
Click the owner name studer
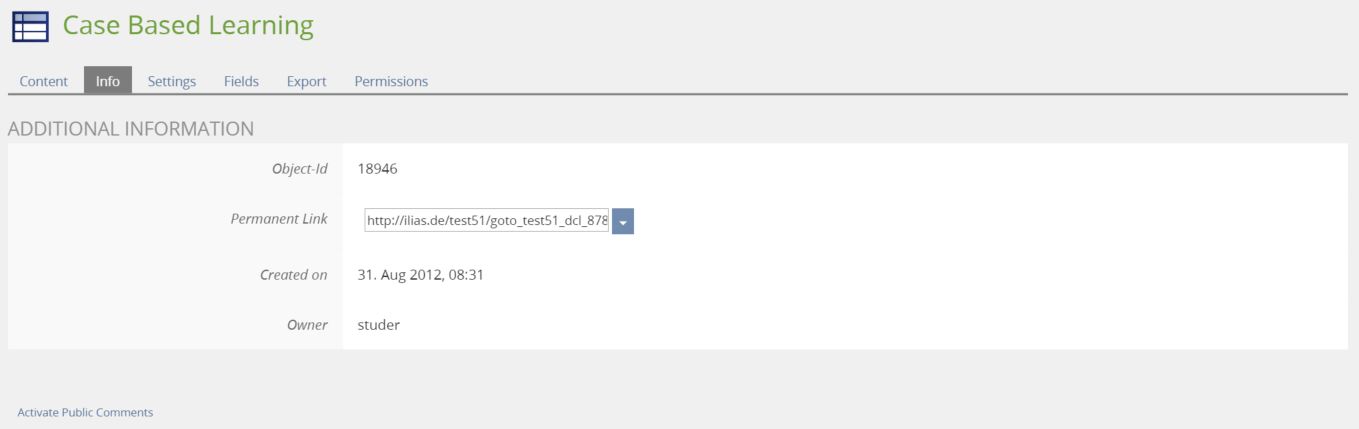click(x=379, y=325)
